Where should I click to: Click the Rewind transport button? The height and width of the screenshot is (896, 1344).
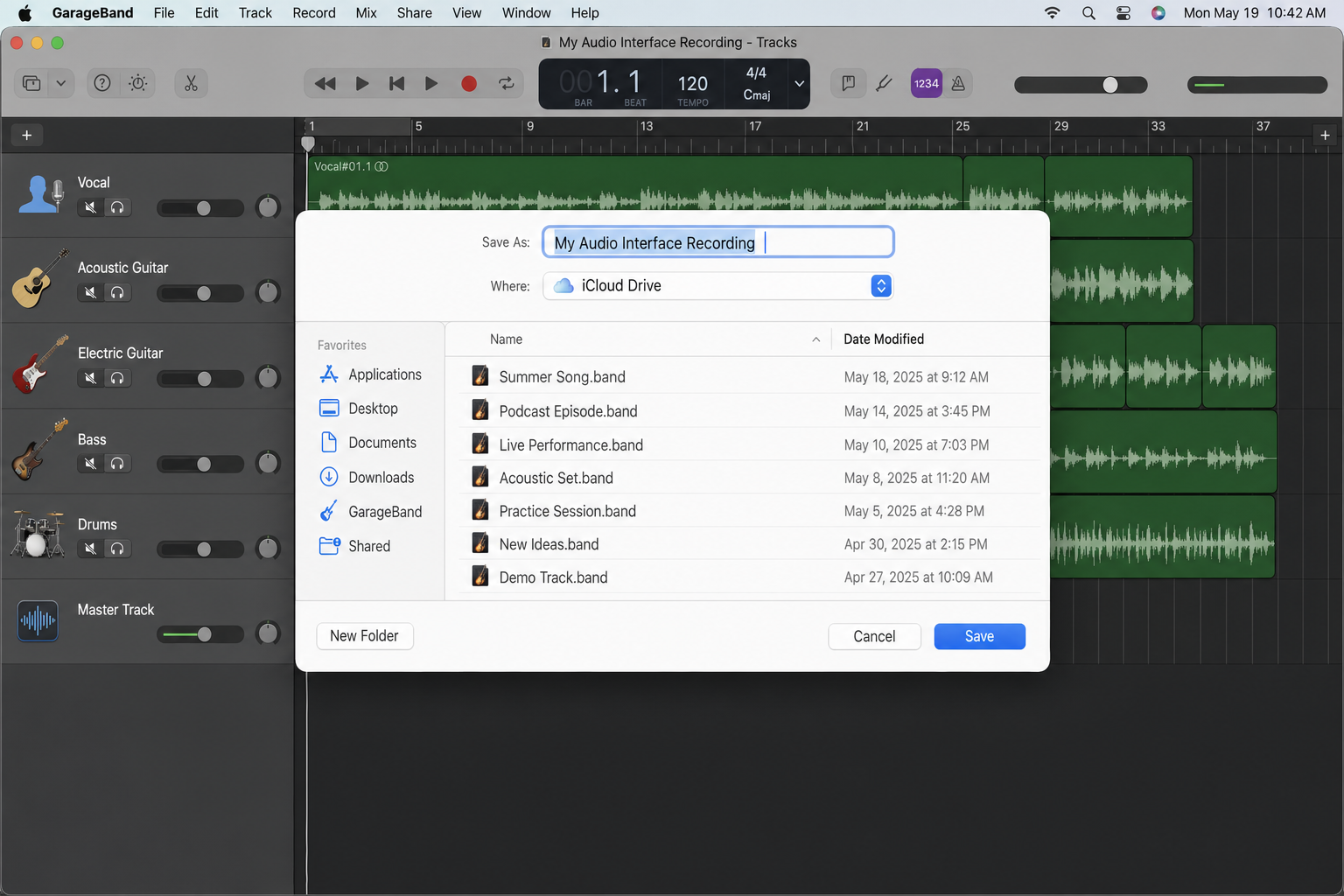325,83
